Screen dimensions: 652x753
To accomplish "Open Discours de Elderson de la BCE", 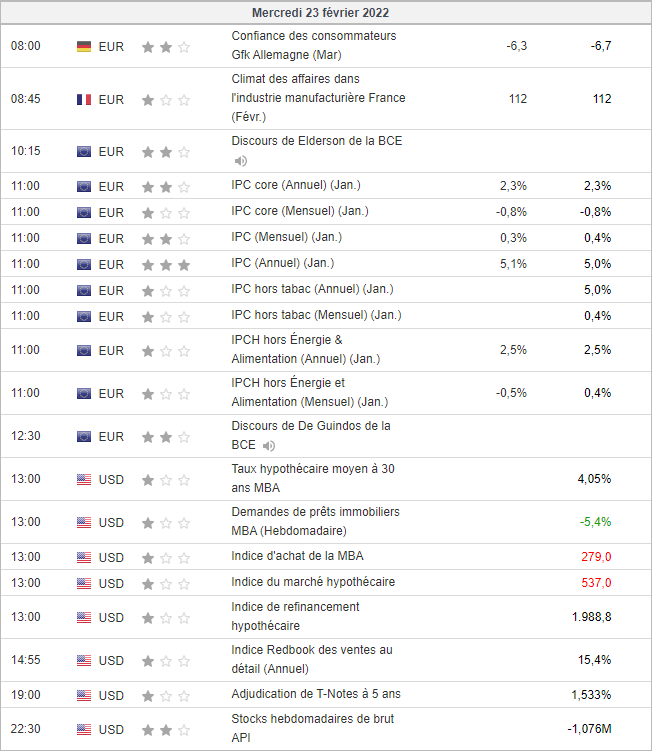I will pos(316,141).
